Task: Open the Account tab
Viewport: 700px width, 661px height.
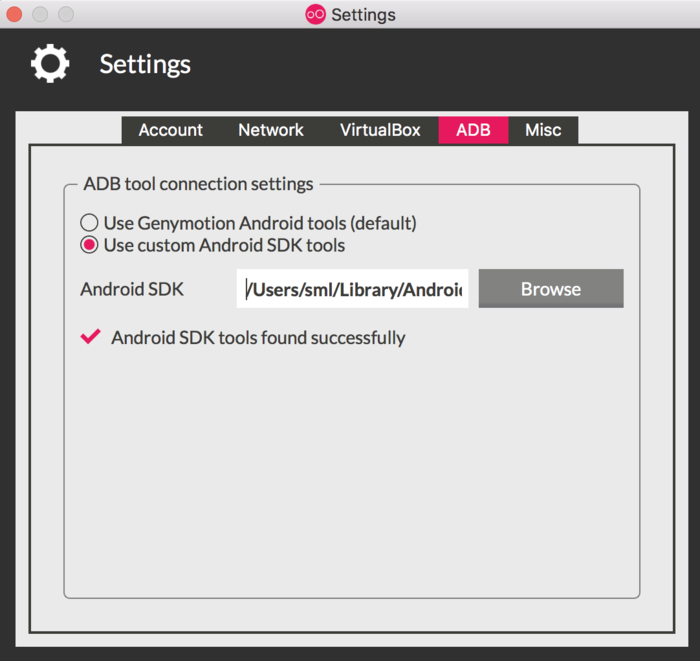Action: coord(170,130)
